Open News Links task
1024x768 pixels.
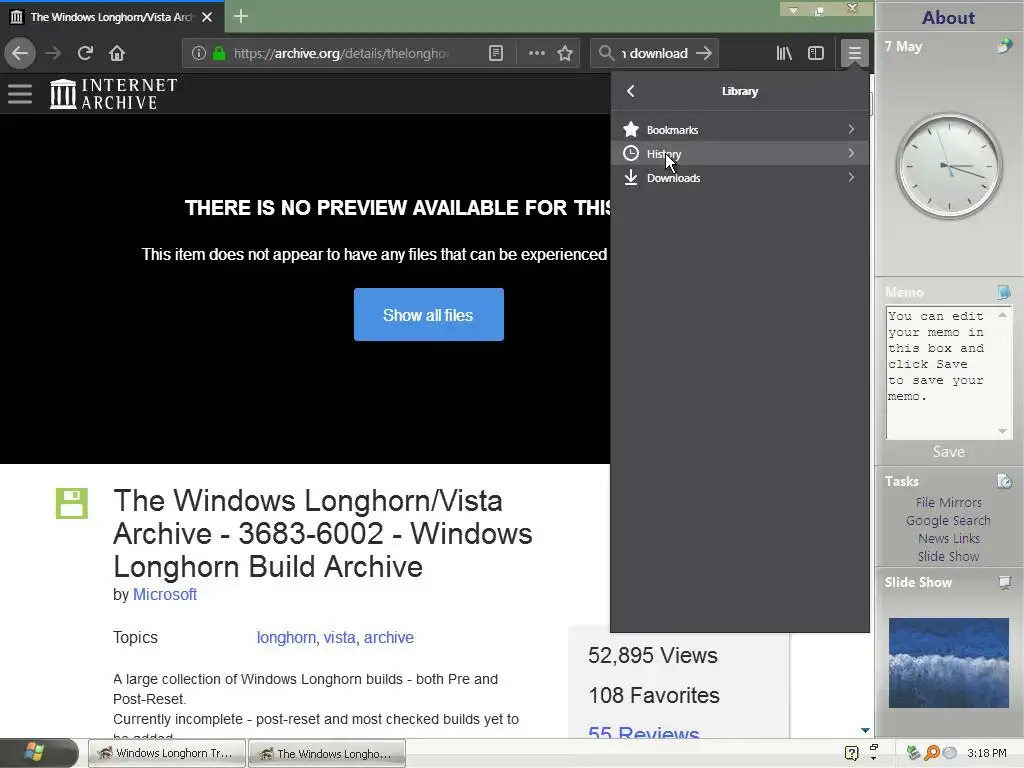(948, 538)
